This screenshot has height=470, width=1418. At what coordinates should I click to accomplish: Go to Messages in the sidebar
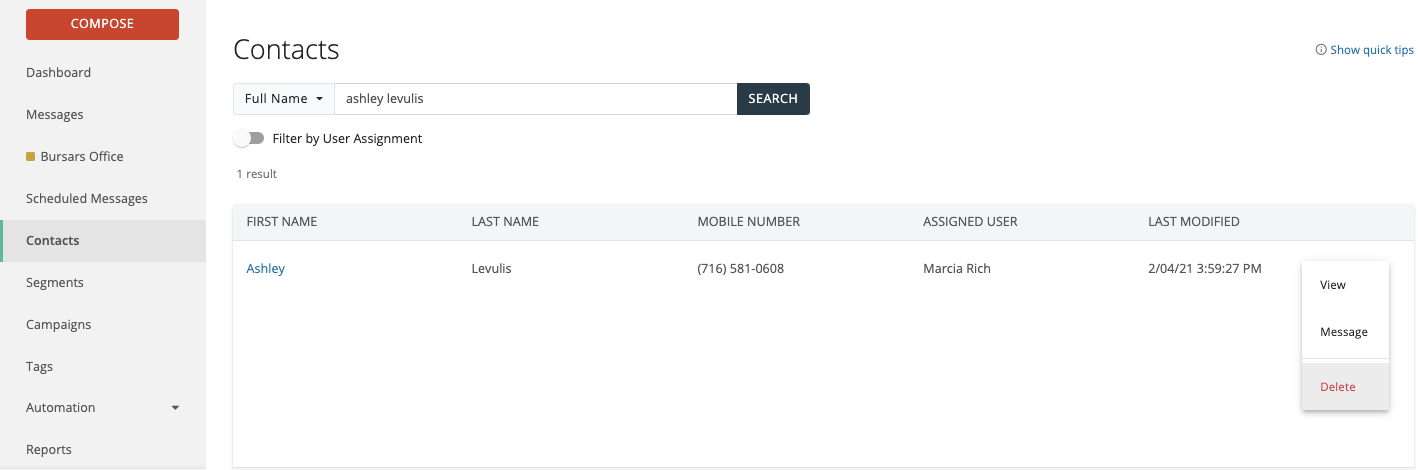click(55, 114)
